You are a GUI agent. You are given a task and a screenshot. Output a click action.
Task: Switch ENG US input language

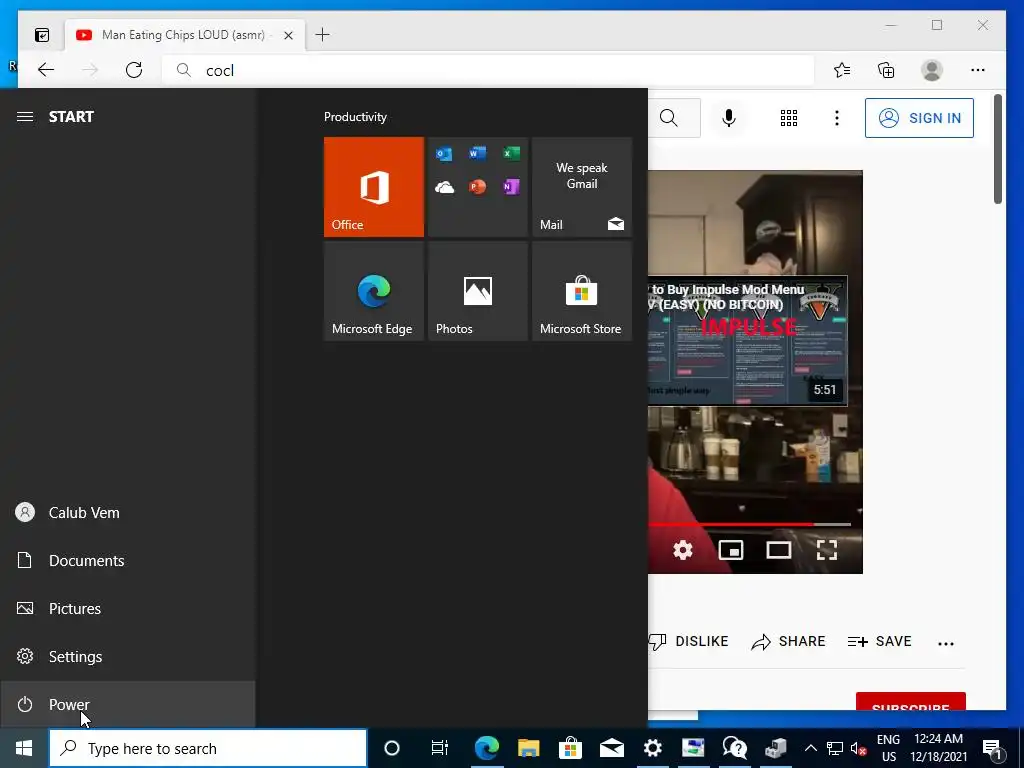click(888, 748)
